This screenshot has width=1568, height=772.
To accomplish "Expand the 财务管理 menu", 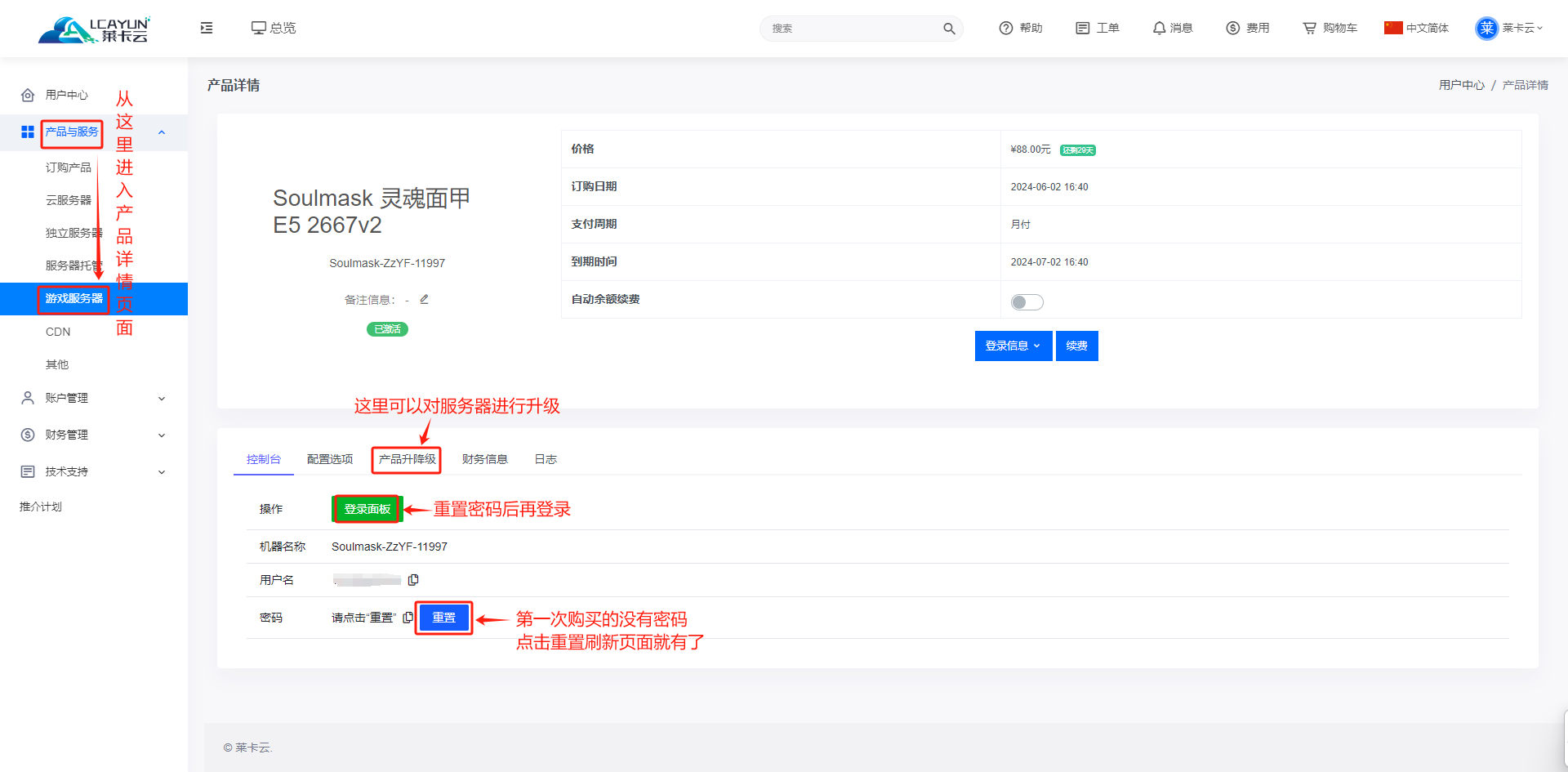I will pos(93,435).
